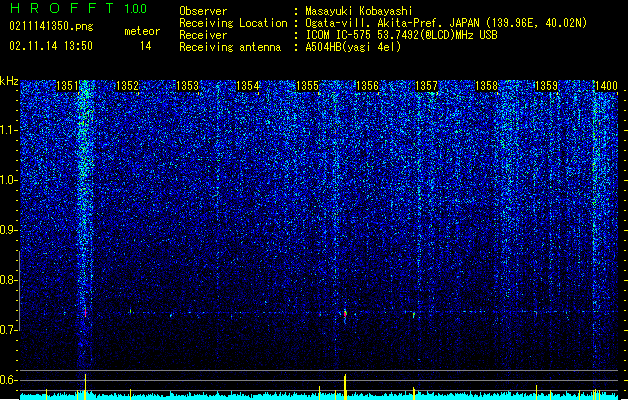The height and width of the screenshot is (400, 629).
Task: Click the ICOM IC-575 receiver text
Action: coord(401,35)
